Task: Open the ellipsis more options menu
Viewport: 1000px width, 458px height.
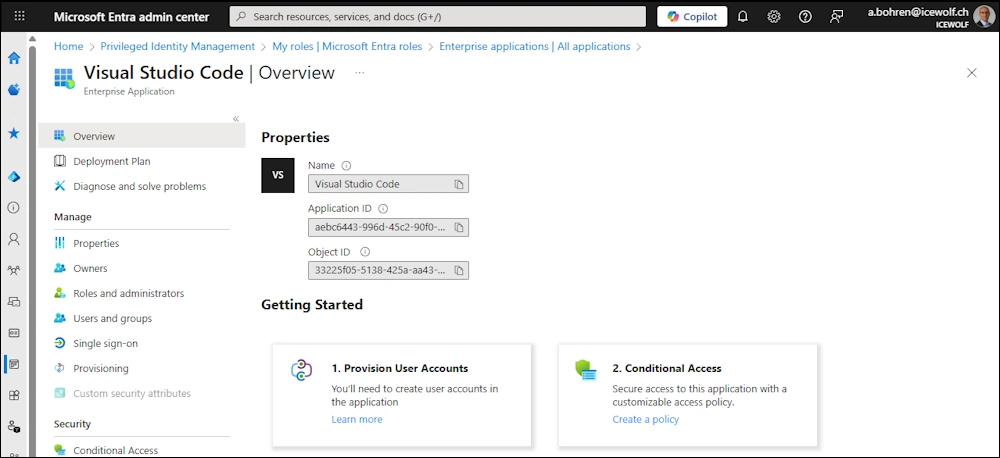Action: tap(360, 73)
